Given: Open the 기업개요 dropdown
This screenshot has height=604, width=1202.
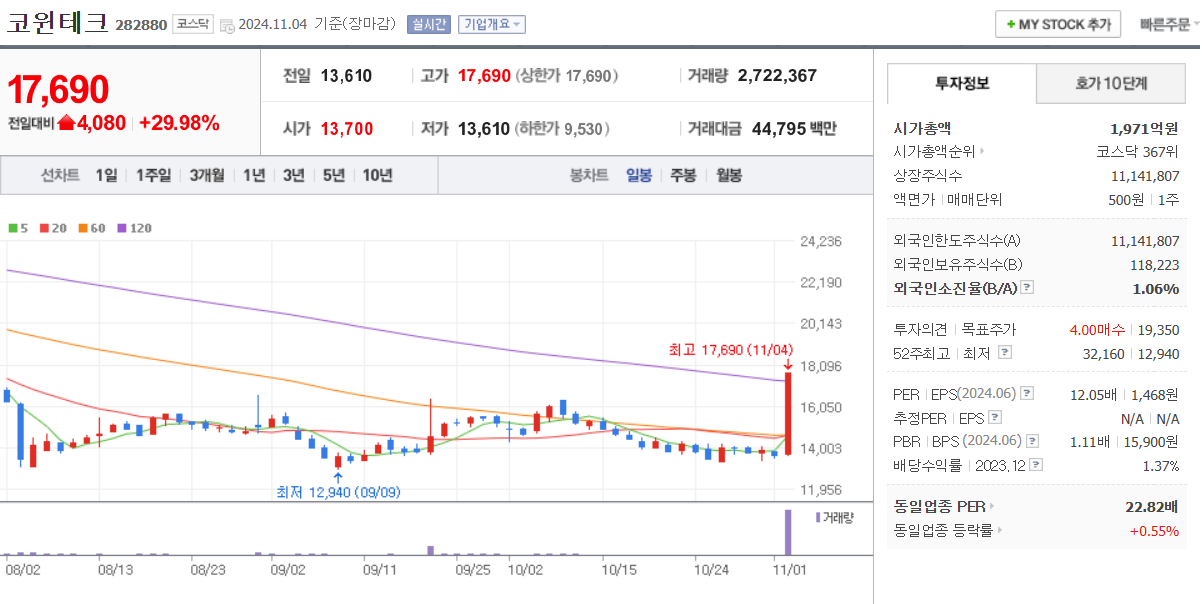Looking at the screenshot, I should click(492, 25).
